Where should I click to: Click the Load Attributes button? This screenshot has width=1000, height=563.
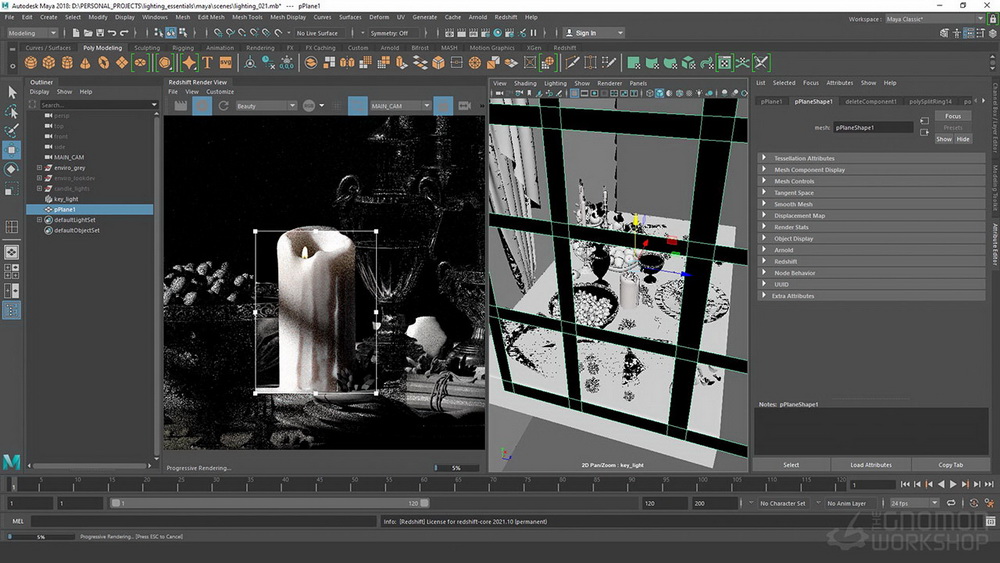coord(871,465)
